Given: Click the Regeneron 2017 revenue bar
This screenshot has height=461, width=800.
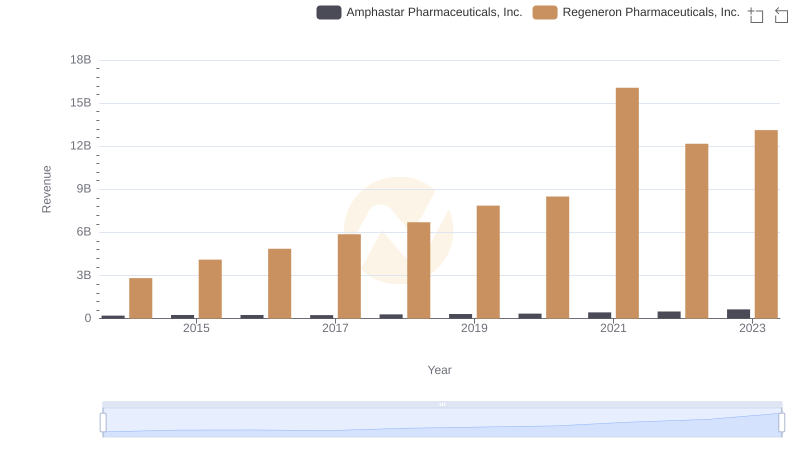Looking at the screenshot, I should (x=349, y=276).
